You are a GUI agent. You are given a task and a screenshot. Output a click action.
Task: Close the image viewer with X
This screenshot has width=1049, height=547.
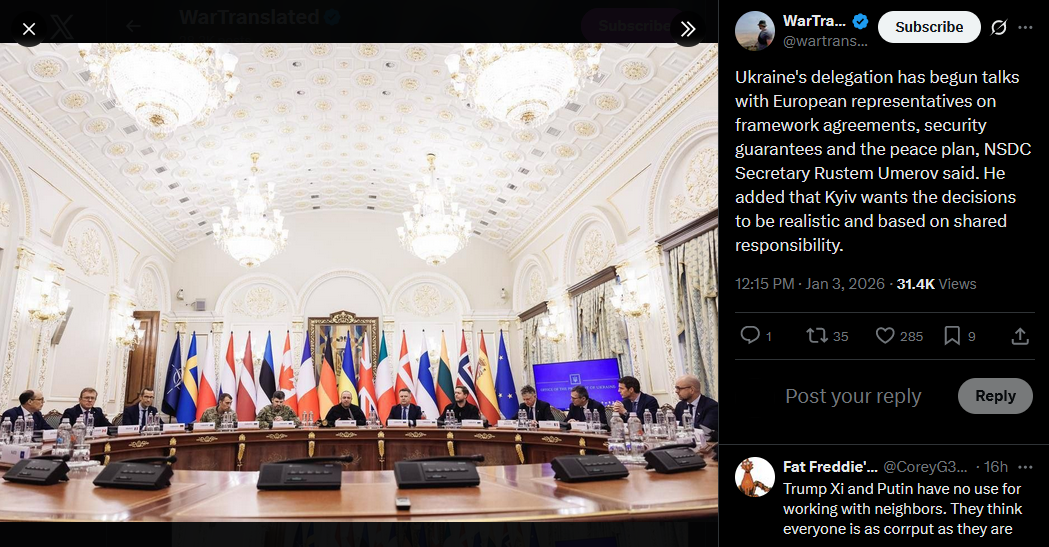[x=29, y=29]
